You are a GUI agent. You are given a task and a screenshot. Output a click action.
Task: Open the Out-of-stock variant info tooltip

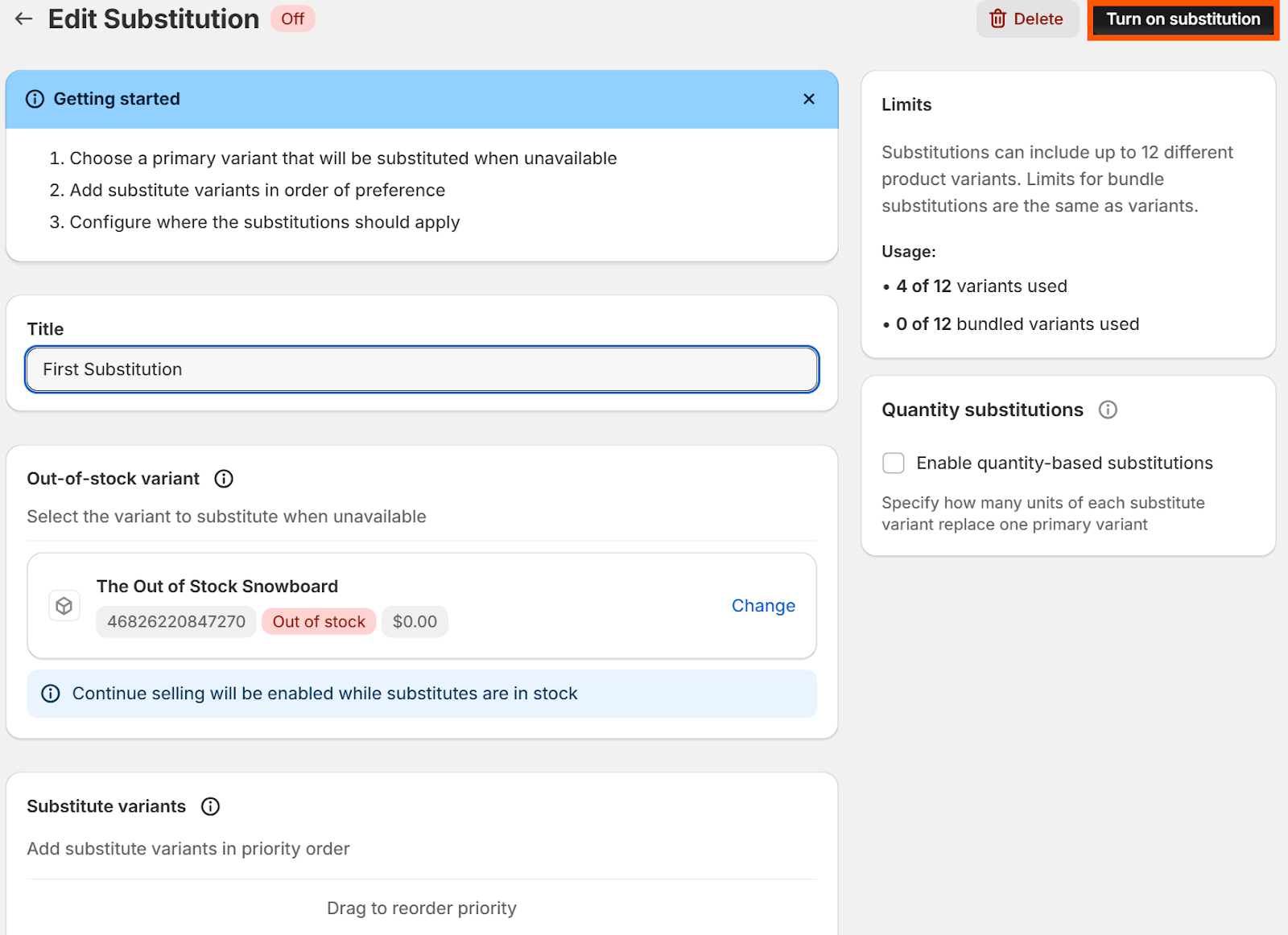[x=224, y=479]
